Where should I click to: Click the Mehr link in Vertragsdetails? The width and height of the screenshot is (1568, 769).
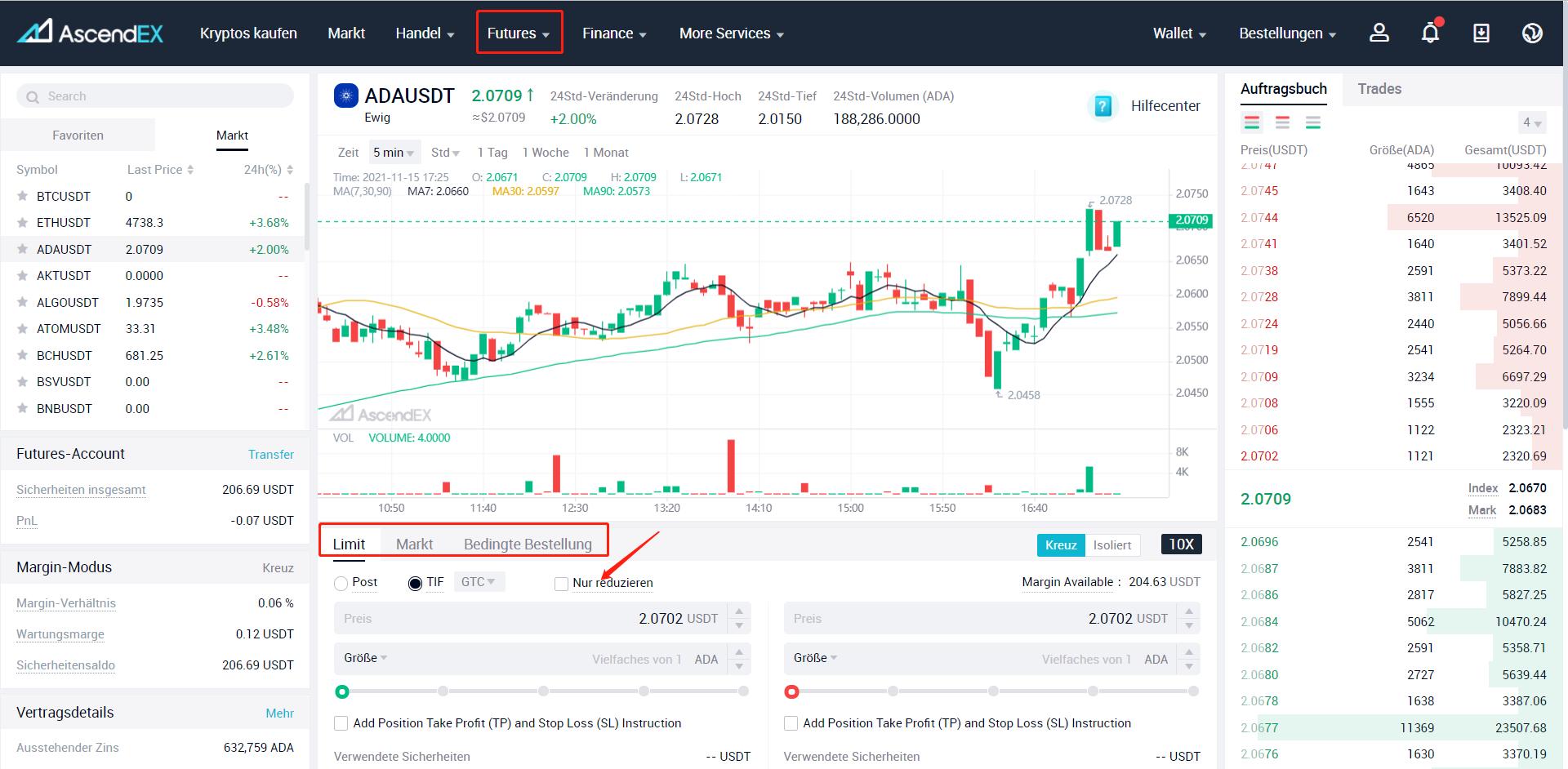tap(279, 713)
